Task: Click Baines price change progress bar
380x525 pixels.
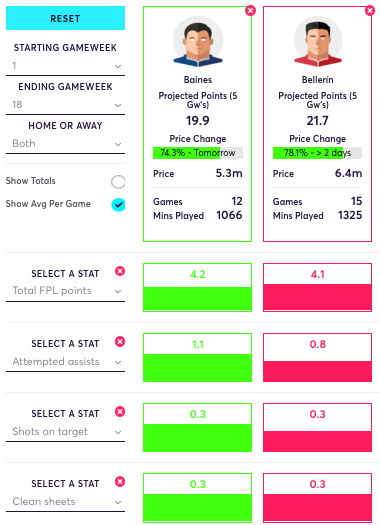Action: (x=198, y=153)
